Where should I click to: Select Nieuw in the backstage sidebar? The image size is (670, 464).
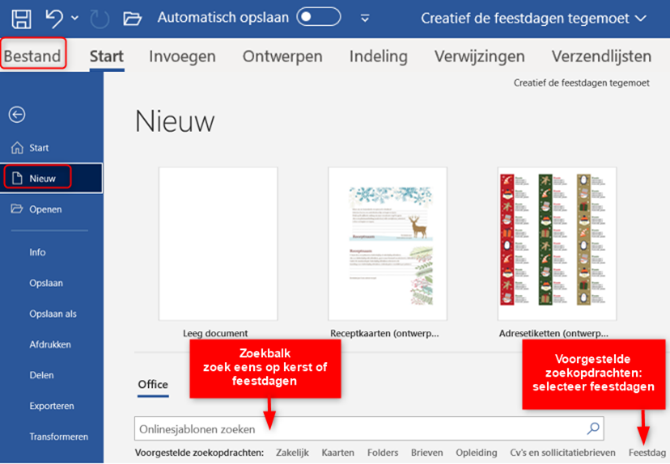[51, 178]
